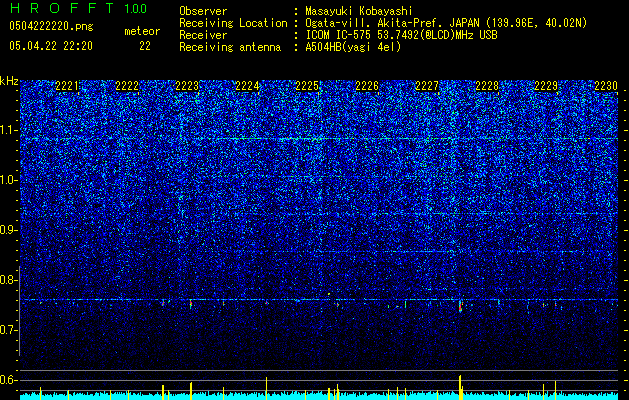Click the meteor count label
629x400 pixels.
pyautogui.click(x=142, y=31)
